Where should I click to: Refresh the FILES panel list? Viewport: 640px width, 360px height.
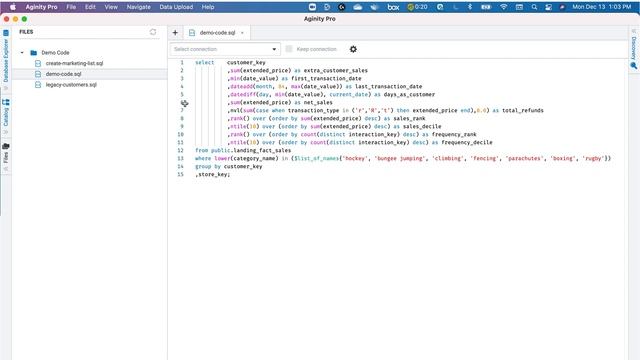coord(153,32)
